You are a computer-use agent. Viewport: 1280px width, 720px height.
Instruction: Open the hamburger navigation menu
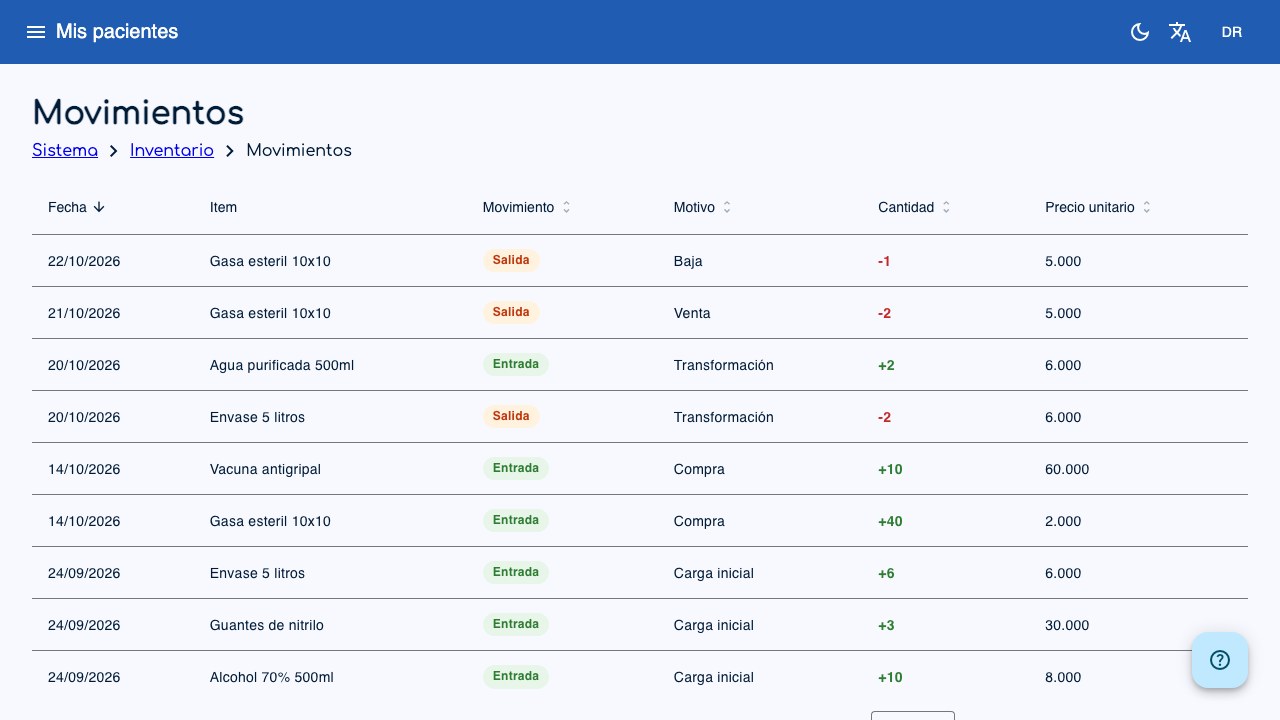tap(36, 32)
